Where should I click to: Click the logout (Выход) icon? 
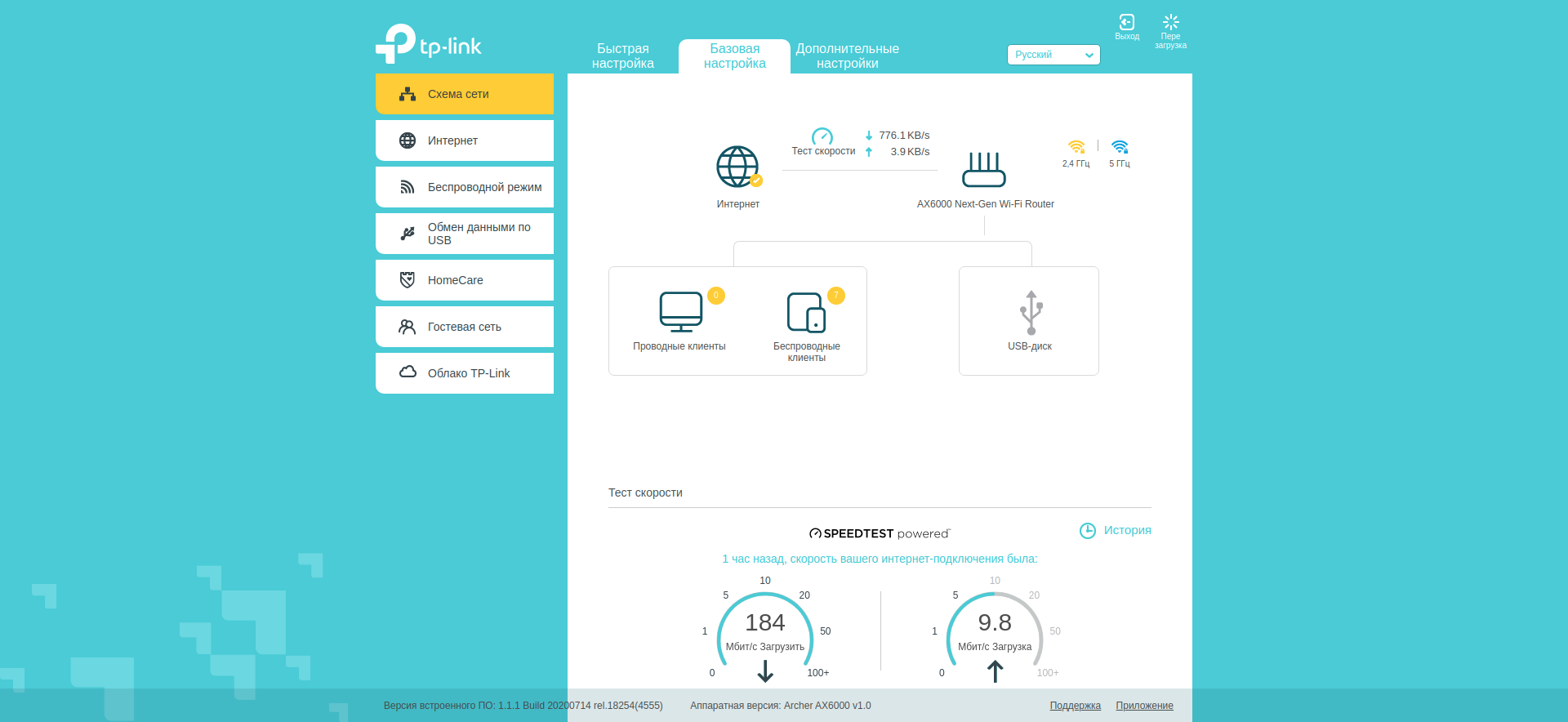tap(1126, 23)
